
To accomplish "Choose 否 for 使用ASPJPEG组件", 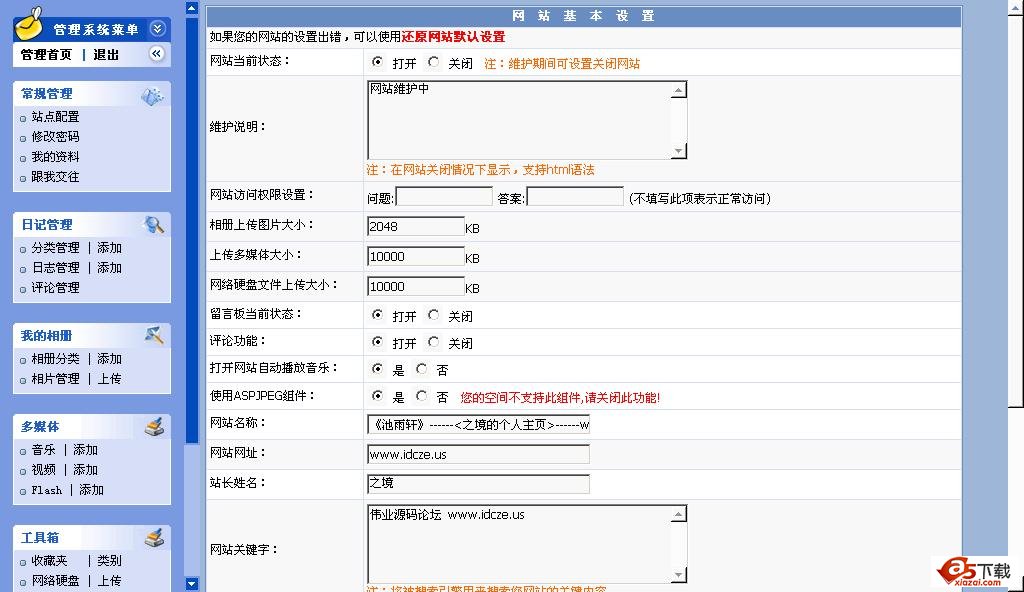I will click(422, 396).
